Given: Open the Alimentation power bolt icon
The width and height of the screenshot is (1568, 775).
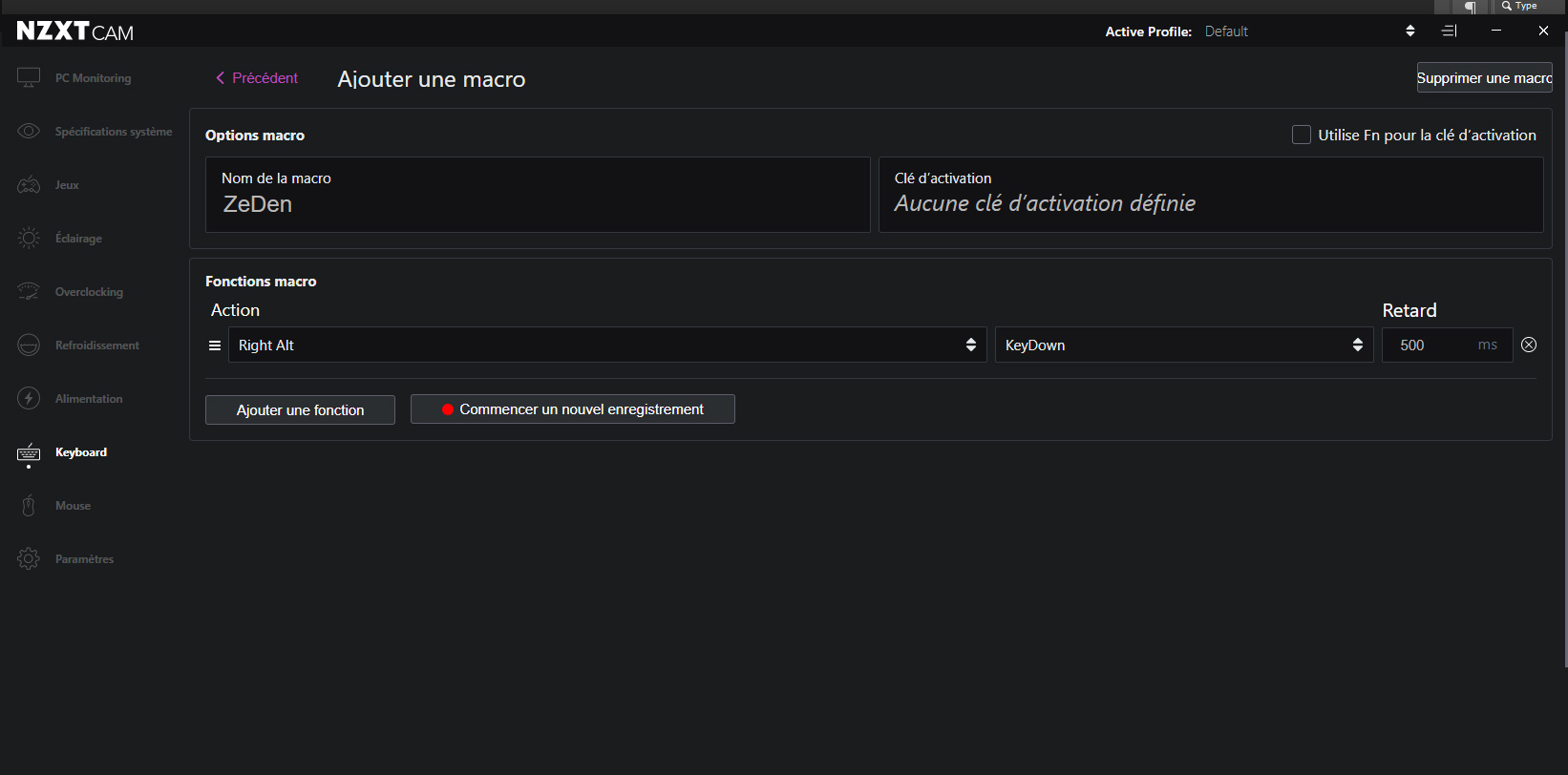Looking at the screenshot, I should (x=29, y=398).
